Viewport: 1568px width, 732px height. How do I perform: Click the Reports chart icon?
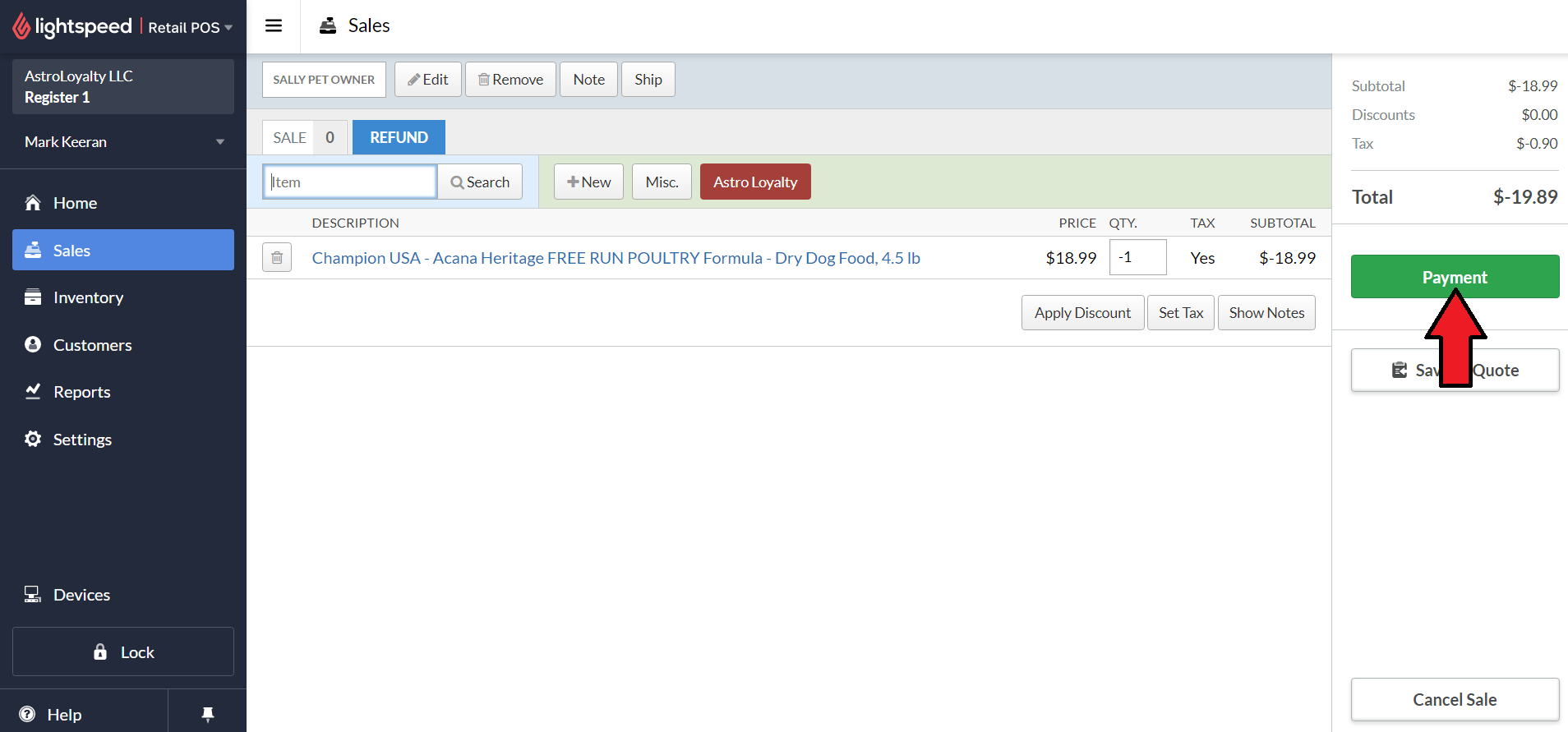pyautogui.click(x=33, y=391)
